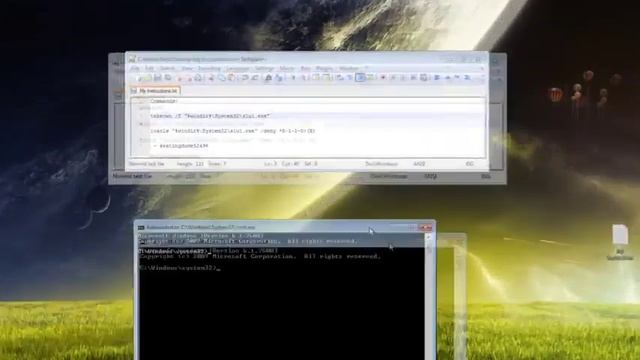The image size is (640, 360).
Task: Close the Command Prompt window
Action: pos(426,227)
